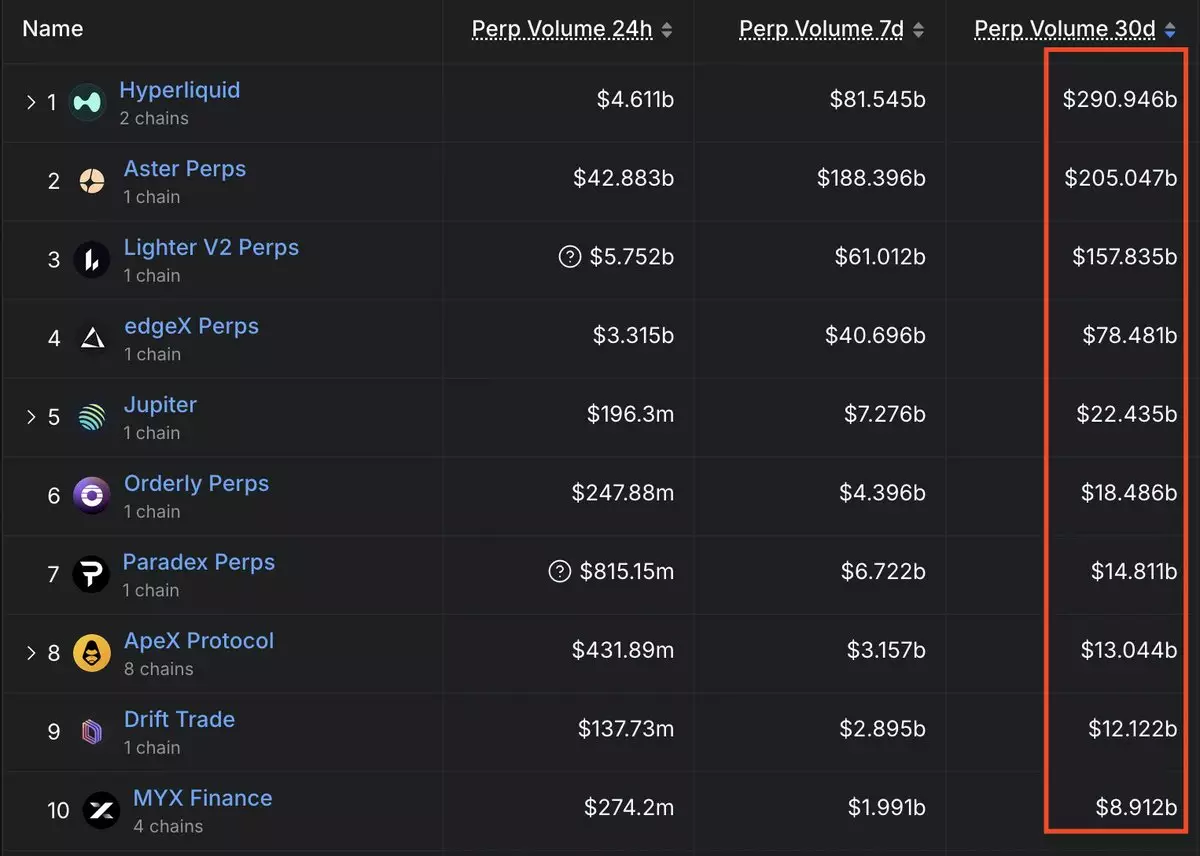Click the Paradex Perps logo icon

tap(92, 574)
